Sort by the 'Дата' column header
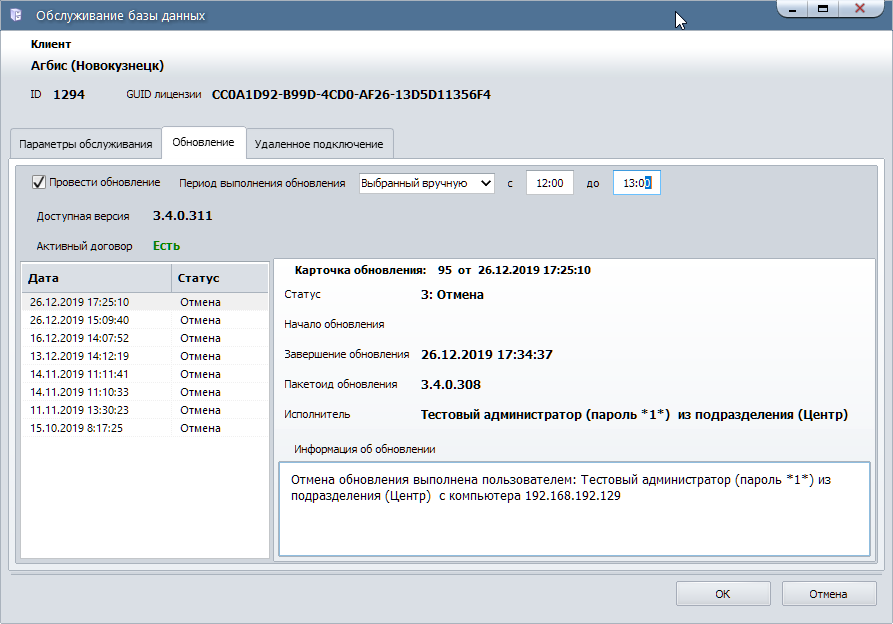This screenshot has height=624, width=893. pyautogui.click(x=96, y=278)
